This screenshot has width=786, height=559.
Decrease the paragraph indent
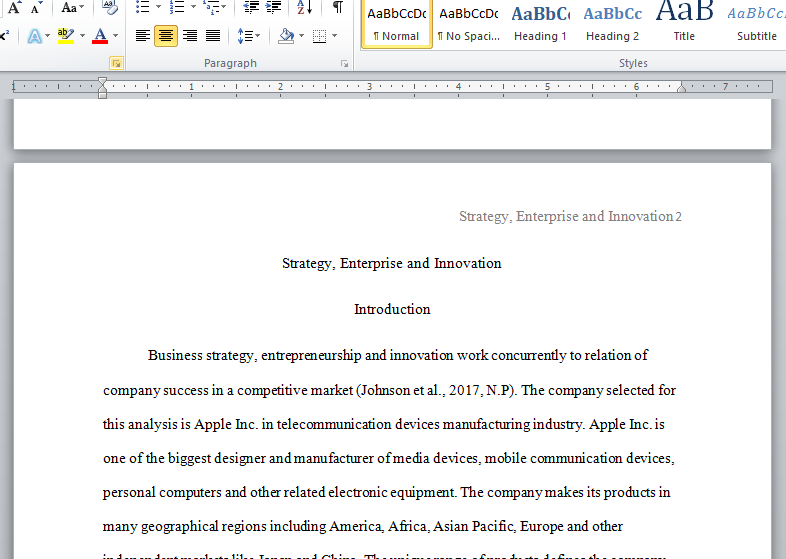(251, 7)
